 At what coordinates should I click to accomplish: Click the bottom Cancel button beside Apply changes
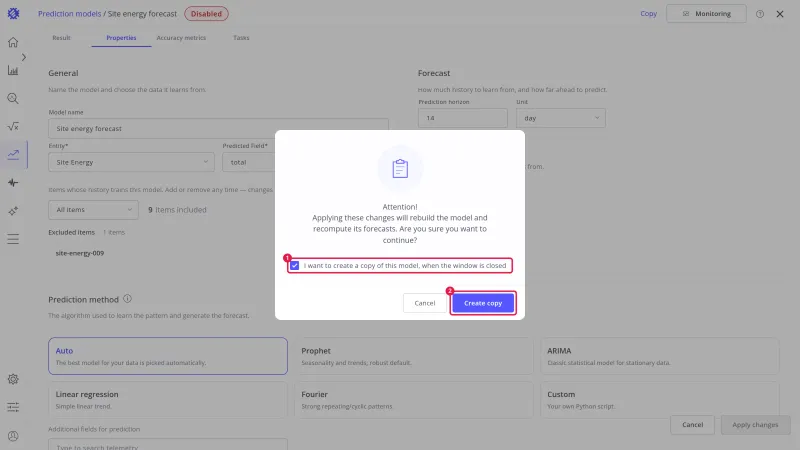[692, 424]
